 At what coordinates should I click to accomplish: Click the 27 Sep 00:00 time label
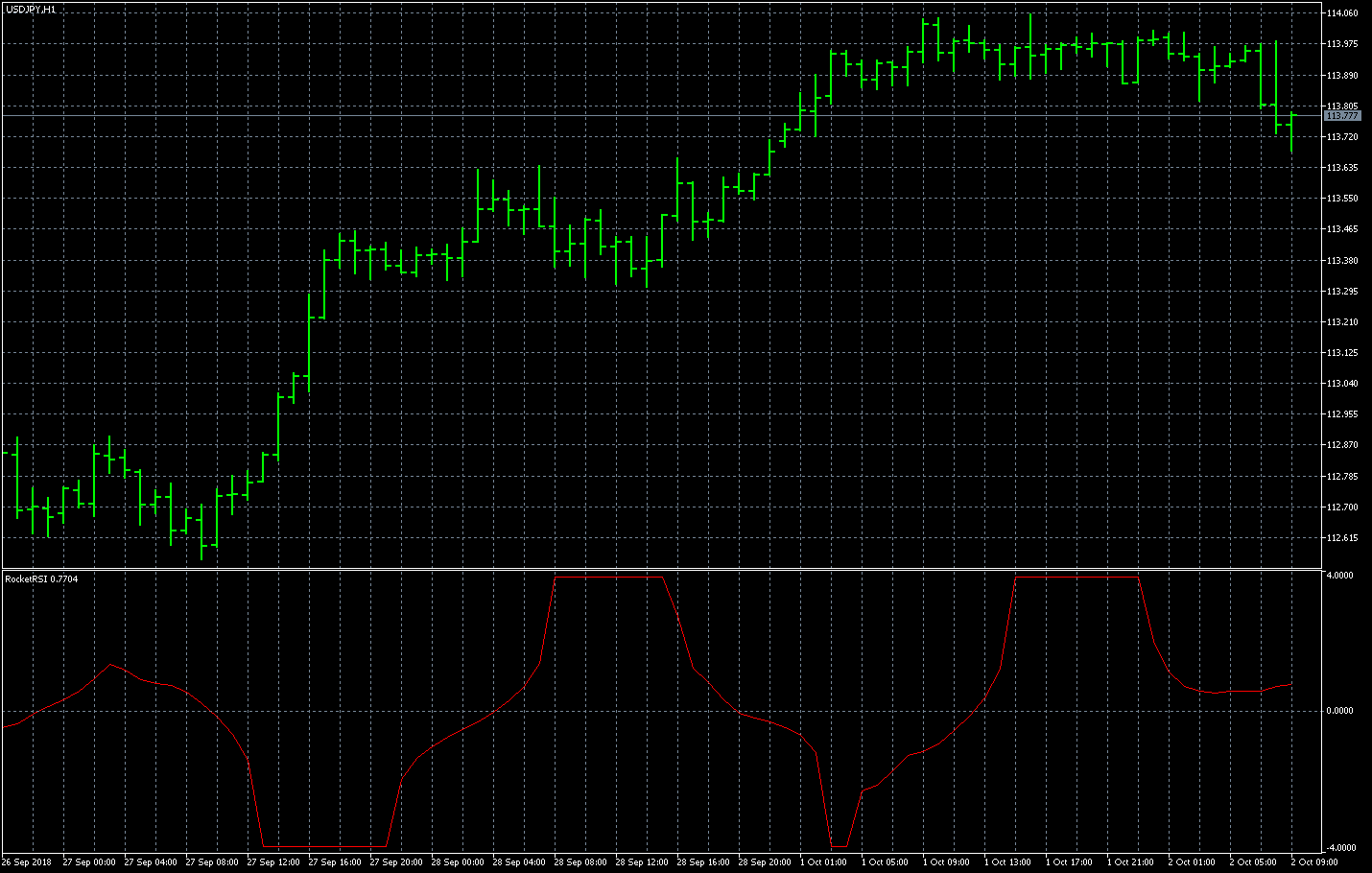click(89, 862)
